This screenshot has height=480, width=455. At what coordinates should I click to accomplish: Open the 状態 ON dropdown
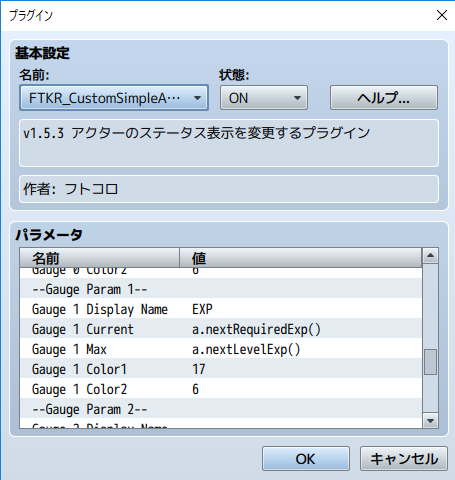coord(264,98)
